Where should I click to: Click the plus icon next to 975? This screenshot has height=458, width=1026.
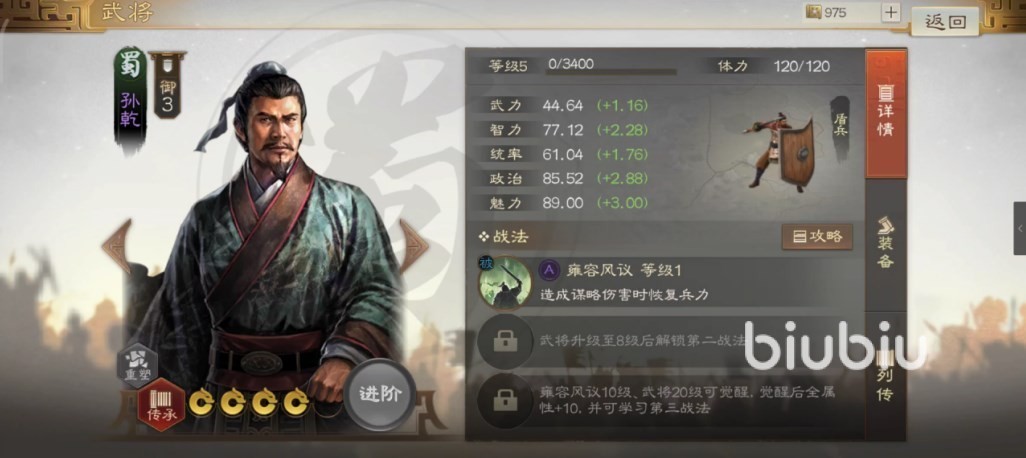[x=891, y=12]
